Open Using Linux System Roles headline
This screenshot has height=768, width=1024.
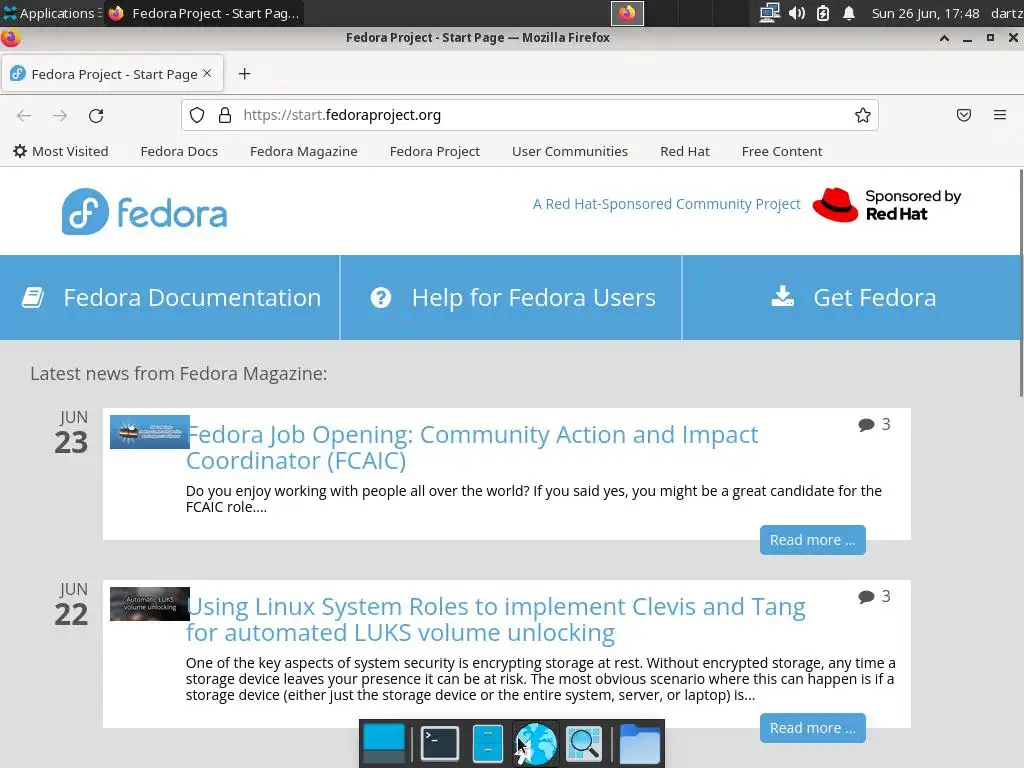coord(496,620)
